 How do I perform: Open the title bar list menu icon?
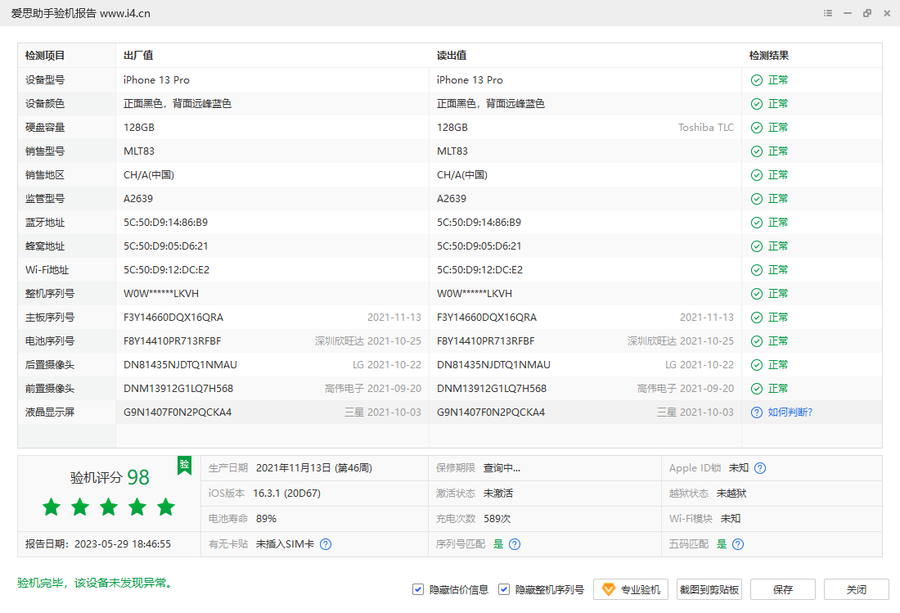828,13
